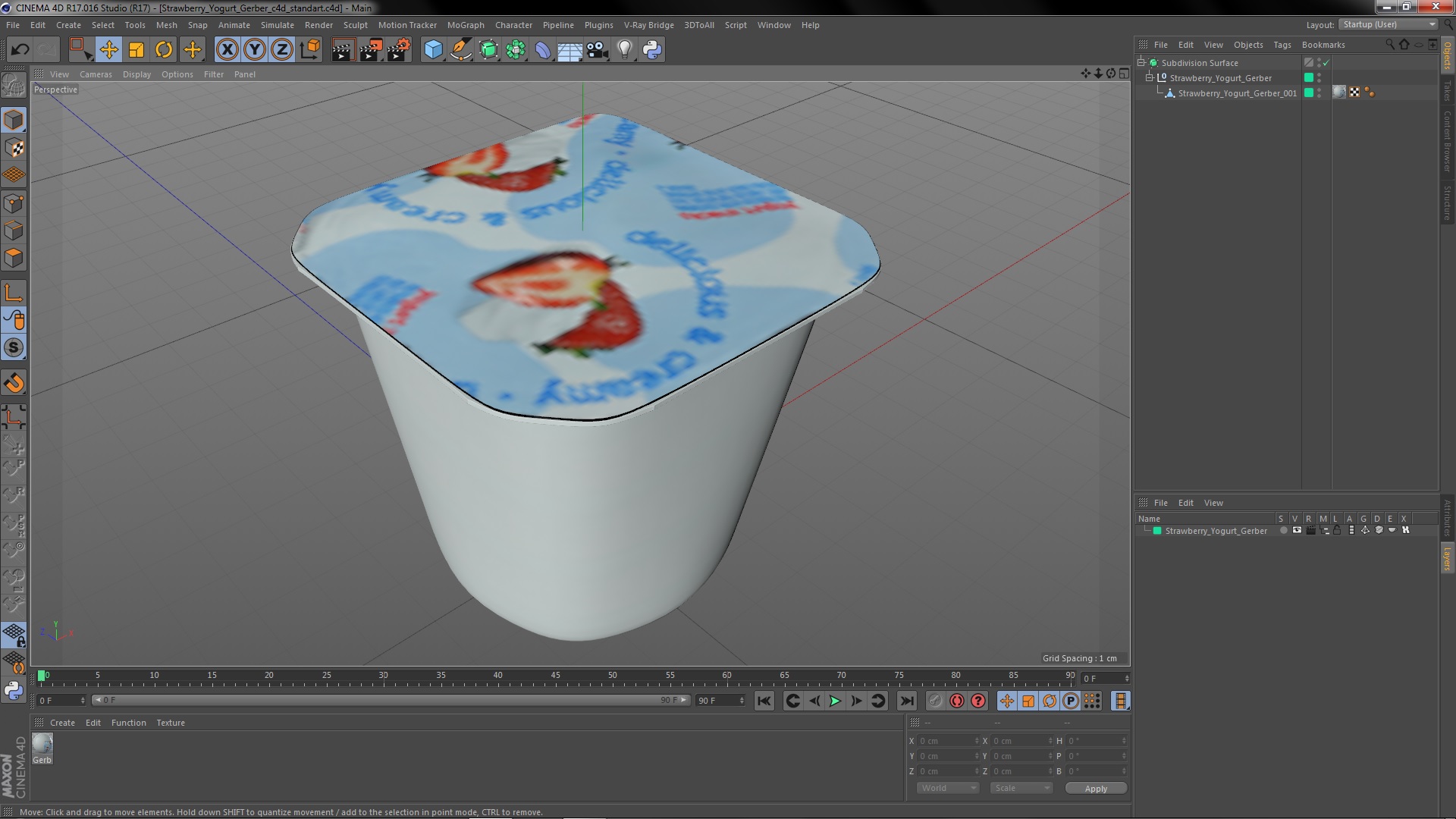Activate the Move tool
Image resolution: width=1456 pixels, height=819 pixels.
[x=108, y=50]
